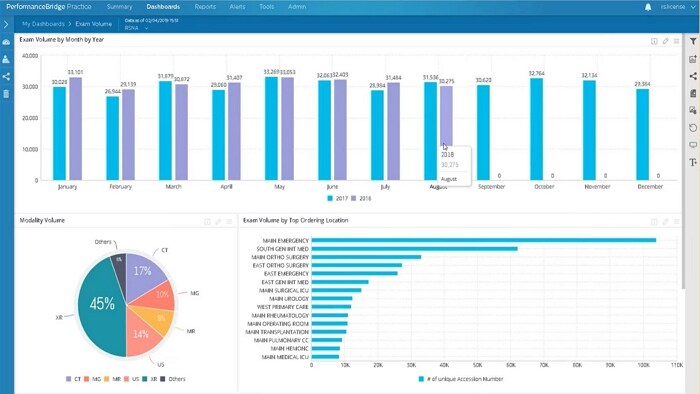Click the October 2017 bar labeled 32,764
Viewport: 700px width, 394px height.
tap(537, 129)
